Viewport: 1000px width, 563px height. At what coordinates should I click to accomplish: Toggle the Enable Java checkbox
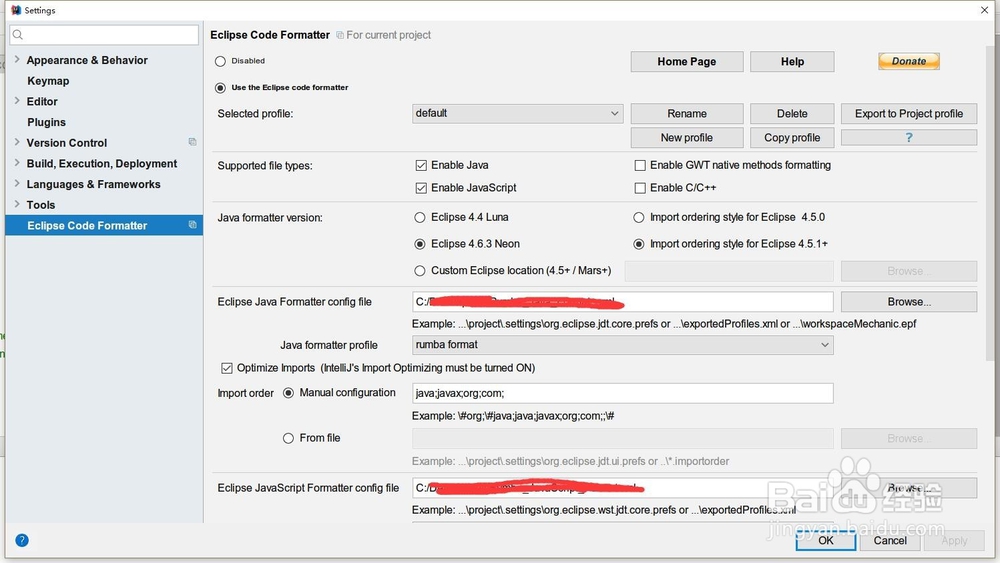[421, 165]
